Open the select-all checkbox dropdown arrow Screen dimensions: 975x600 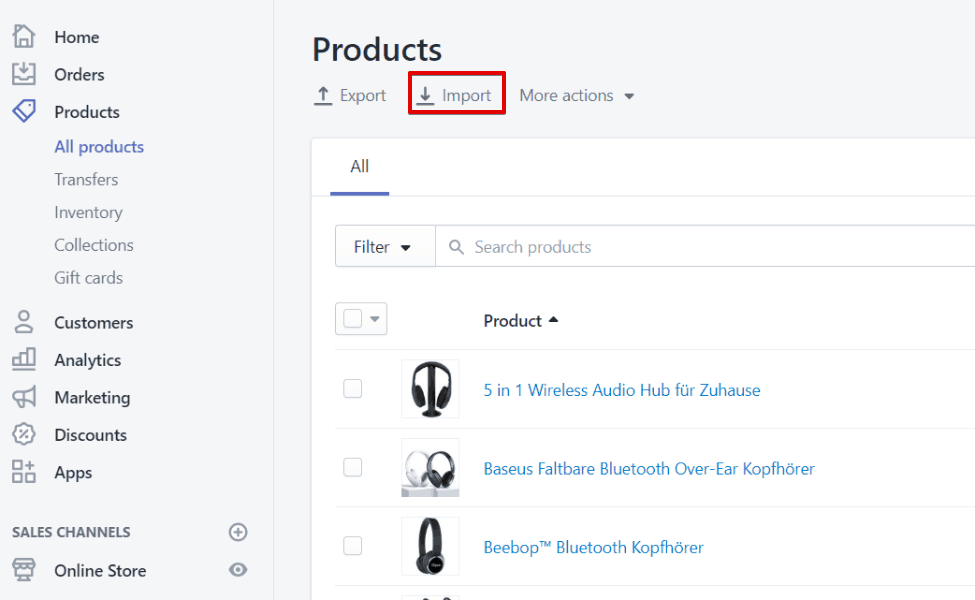(x=374, y=319)
